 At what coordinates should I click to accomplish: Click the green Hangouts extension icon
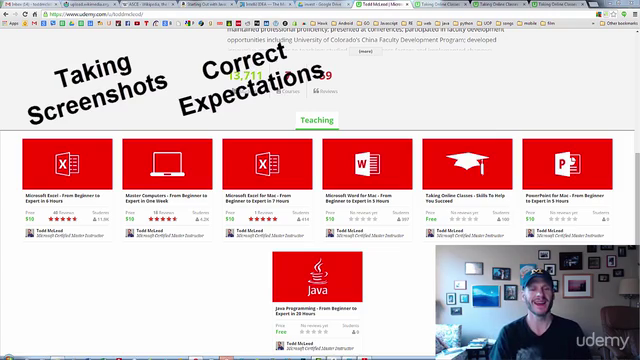[624, 14]
